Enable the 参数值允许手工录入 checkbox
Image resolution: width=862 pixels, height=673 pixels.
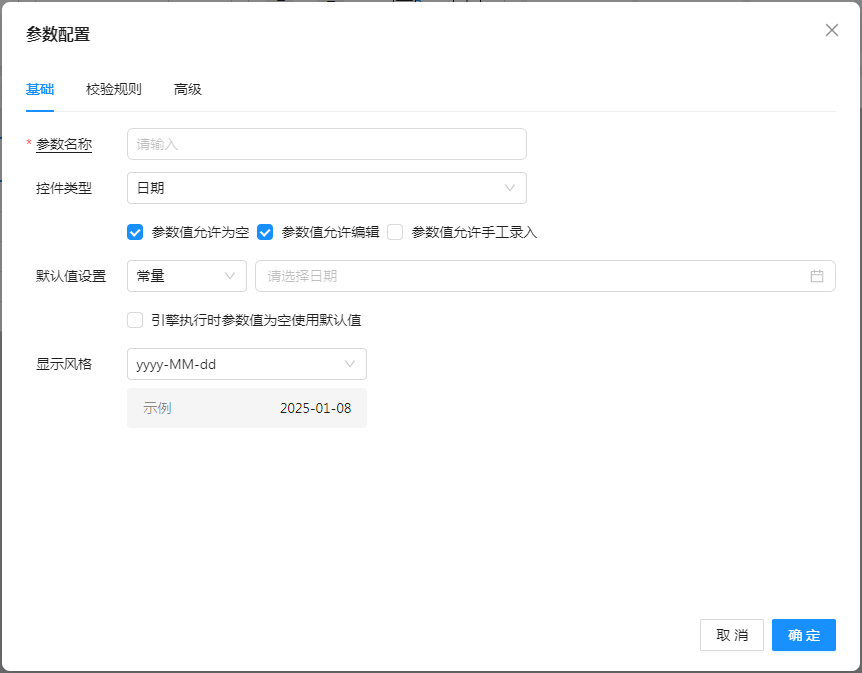tap(395, 232)
